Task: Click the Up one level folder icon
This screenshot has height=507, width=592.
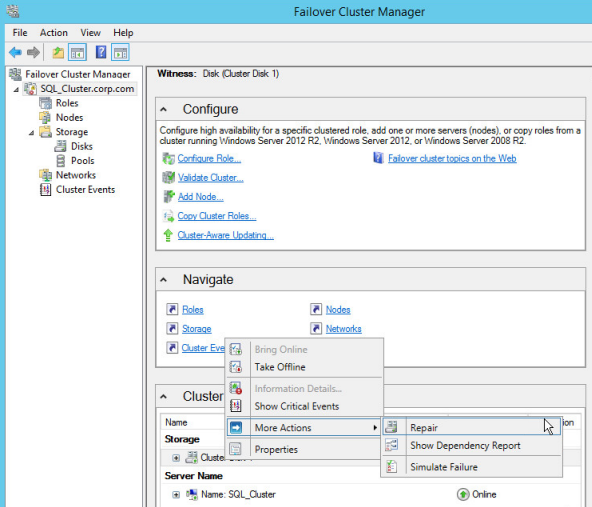Action: pos(58,52)
